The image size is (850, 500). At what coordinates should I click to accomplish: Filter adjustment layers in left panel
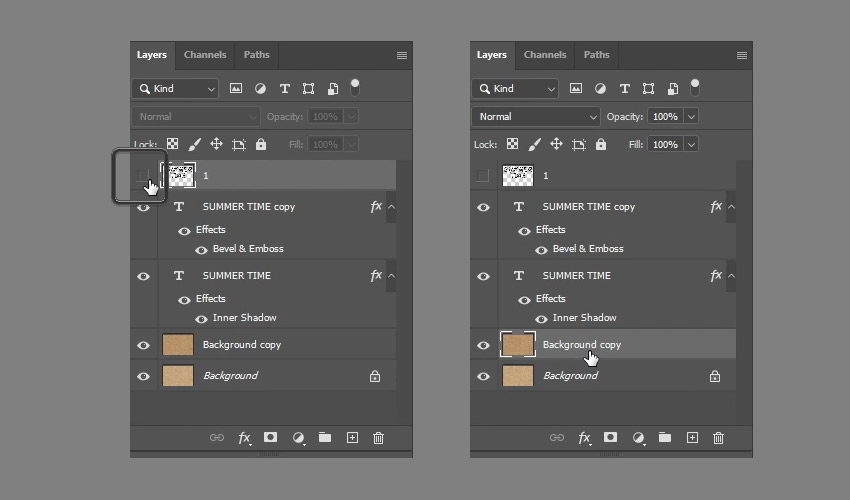point(260,88)
